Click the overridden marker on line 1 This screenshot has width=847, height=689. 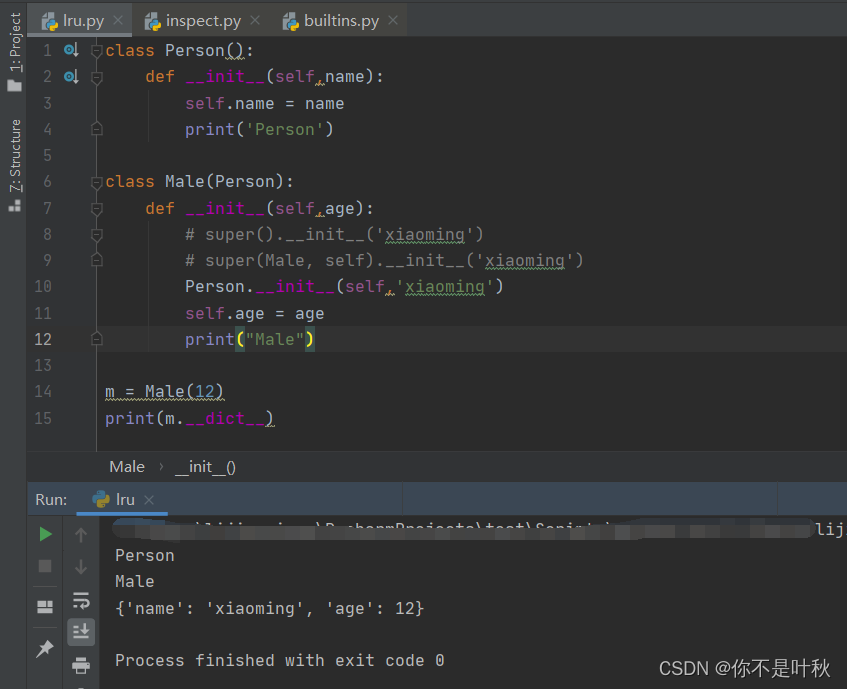(x=71, y=50)
